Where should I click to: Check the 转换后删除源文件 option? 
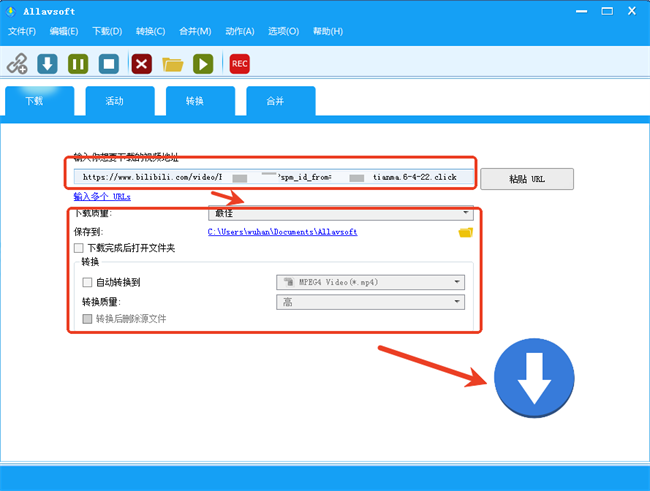pos(88,318)
